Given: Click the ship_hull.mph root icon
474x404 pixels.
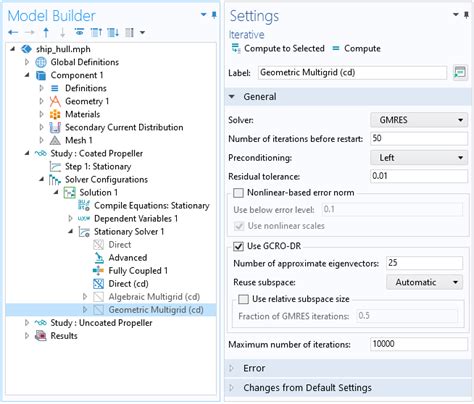Looking at the screenshot, I should click(x=26, y=49).
